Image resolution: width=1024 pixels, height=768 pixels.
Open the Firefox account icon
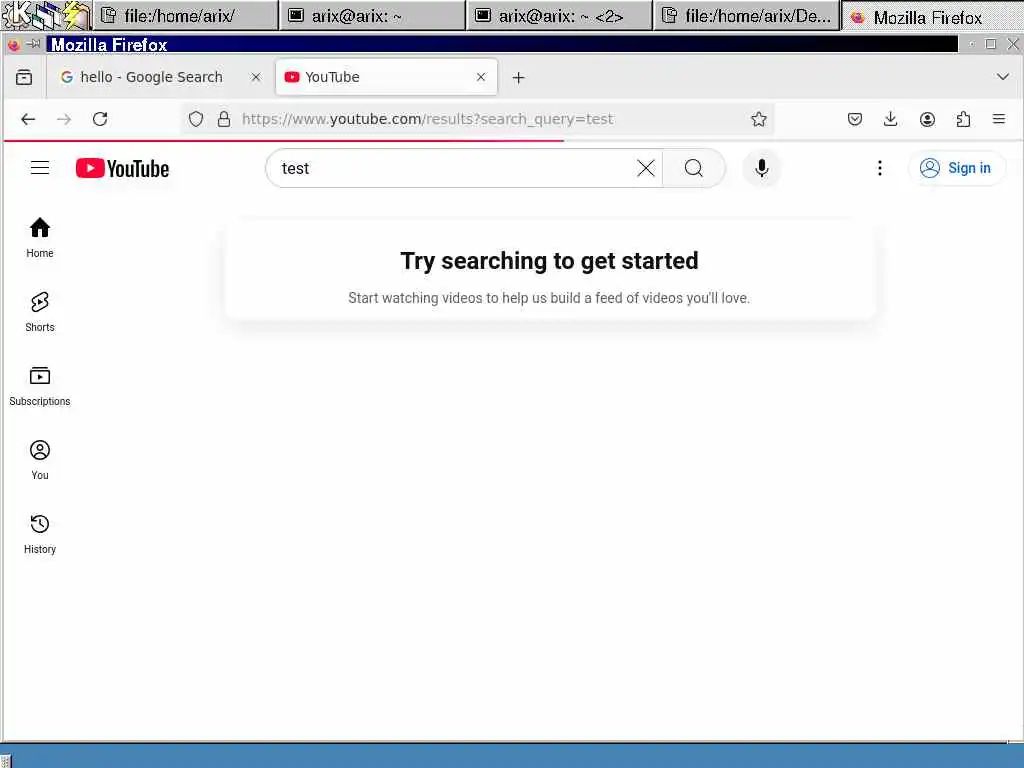tap(927, 119)
